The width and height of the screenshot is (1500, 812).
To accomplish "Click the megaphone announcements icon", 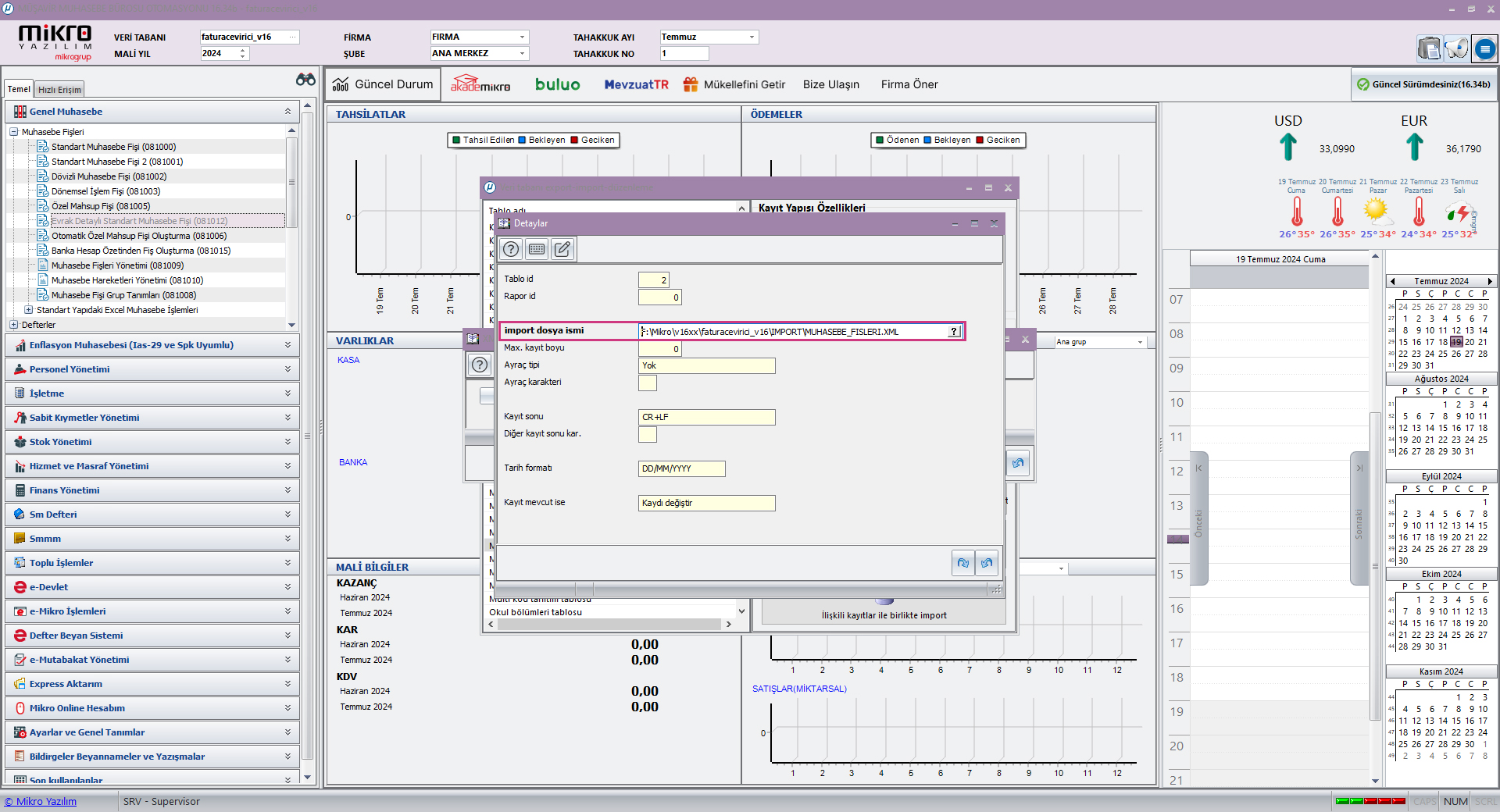I will click(x=1456, y=49).
